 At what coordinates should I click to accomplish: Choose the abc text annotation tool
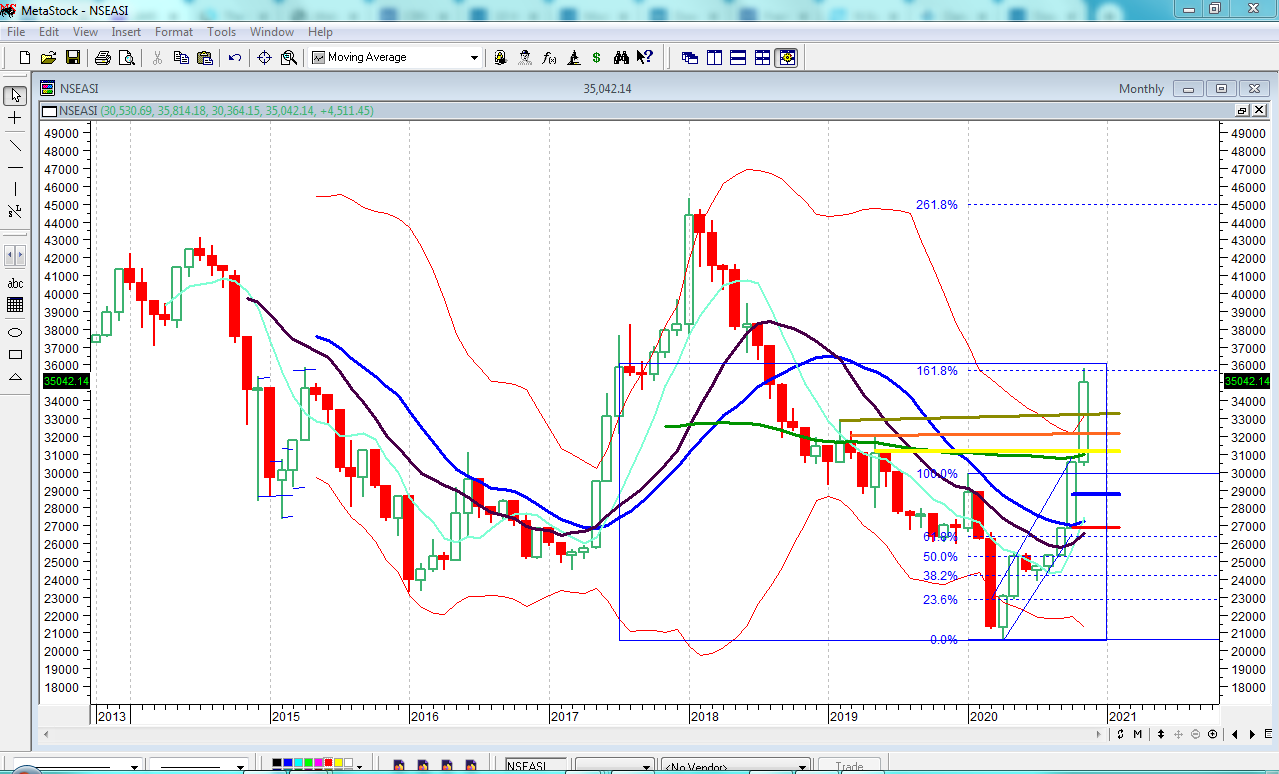[x=15, y=283]
